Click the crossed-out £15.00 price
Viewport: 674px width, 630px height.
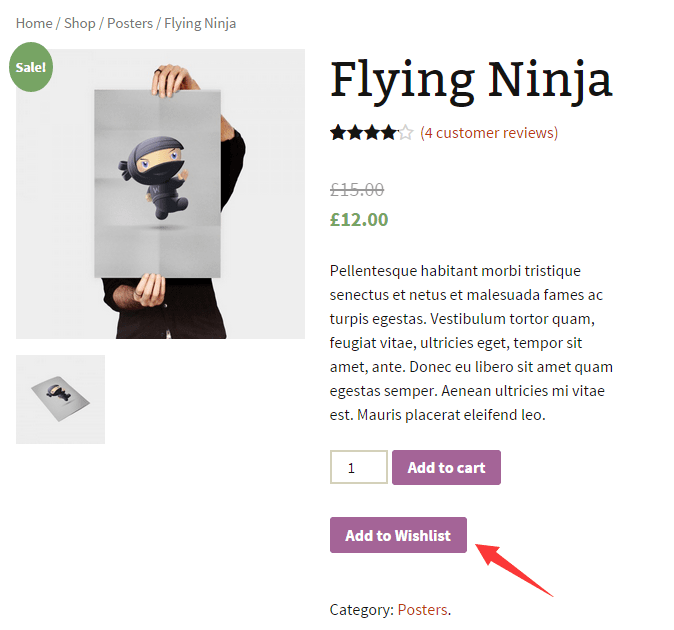pos(357,190)
